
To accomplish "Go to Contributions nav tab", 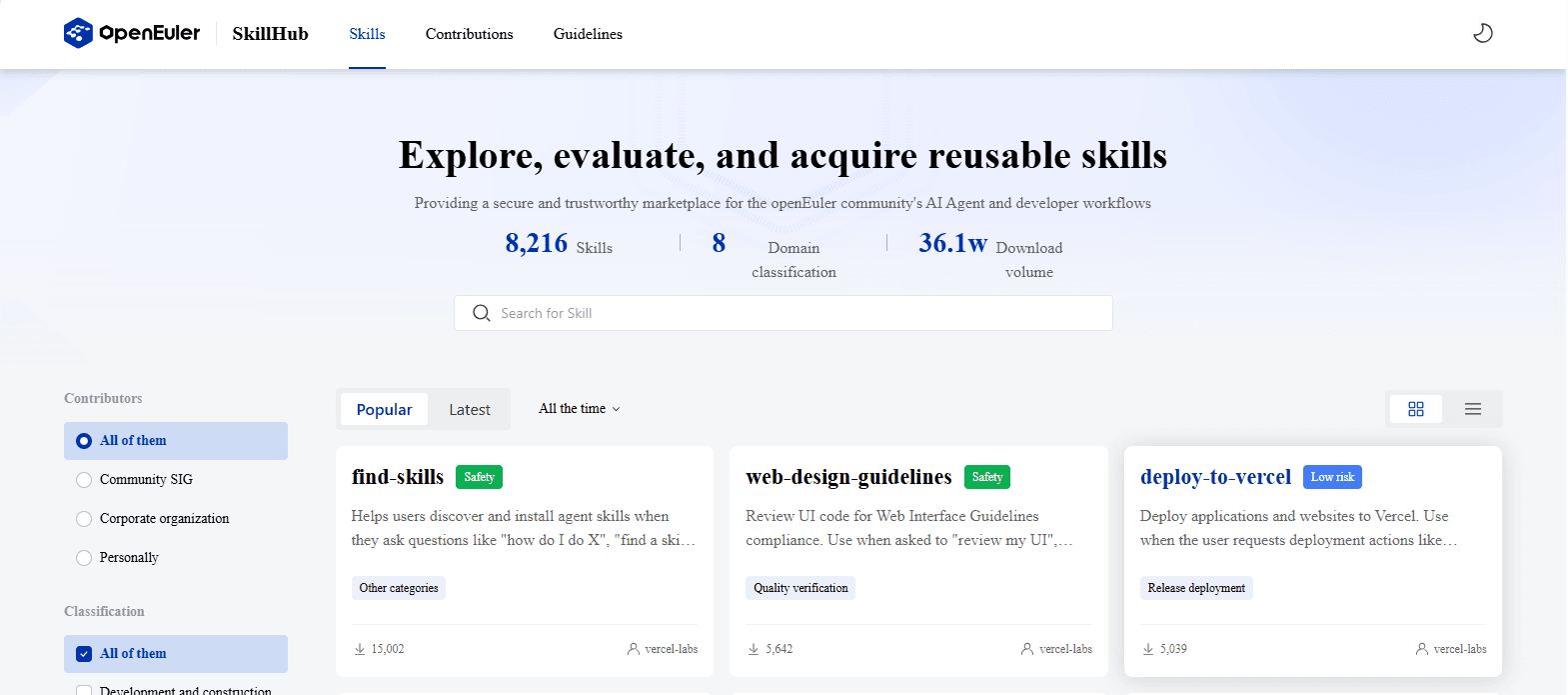I will [x=470, y=34].
